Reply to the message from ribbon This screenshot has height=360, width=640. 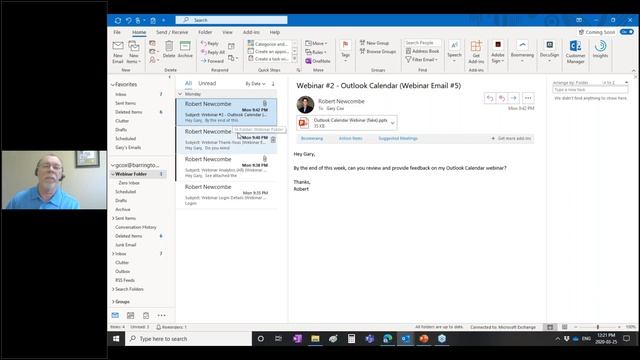[210, 43]
